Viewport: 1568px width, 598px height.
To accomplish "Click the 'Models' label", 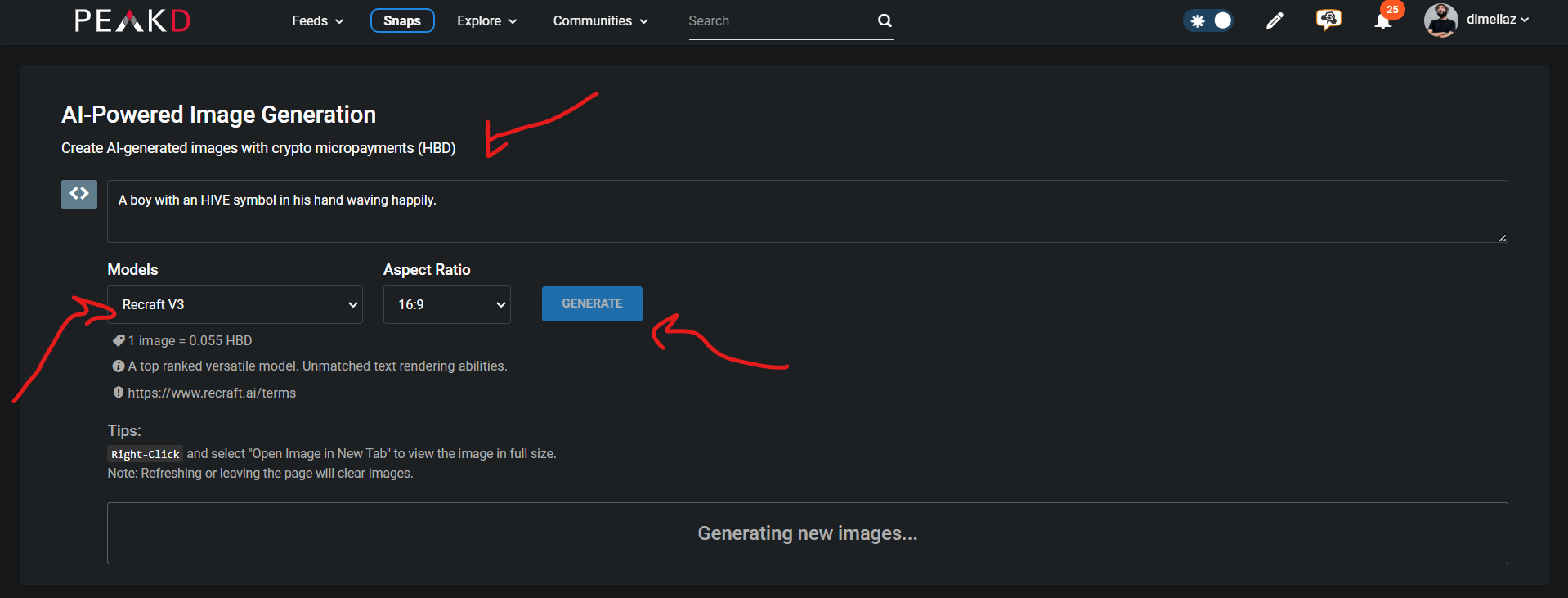I will pyautogui.click(x=132, y=270).
